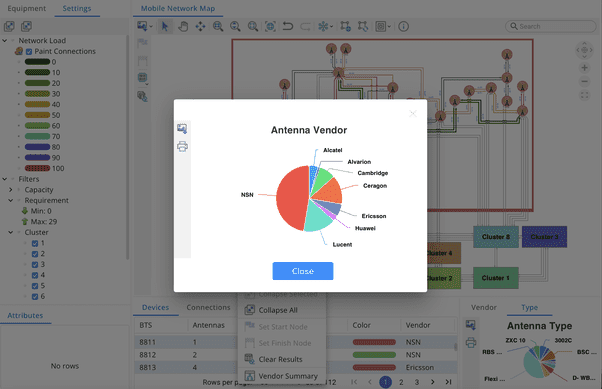
Task: Collapse the Filters section
Action: point(5,179)
